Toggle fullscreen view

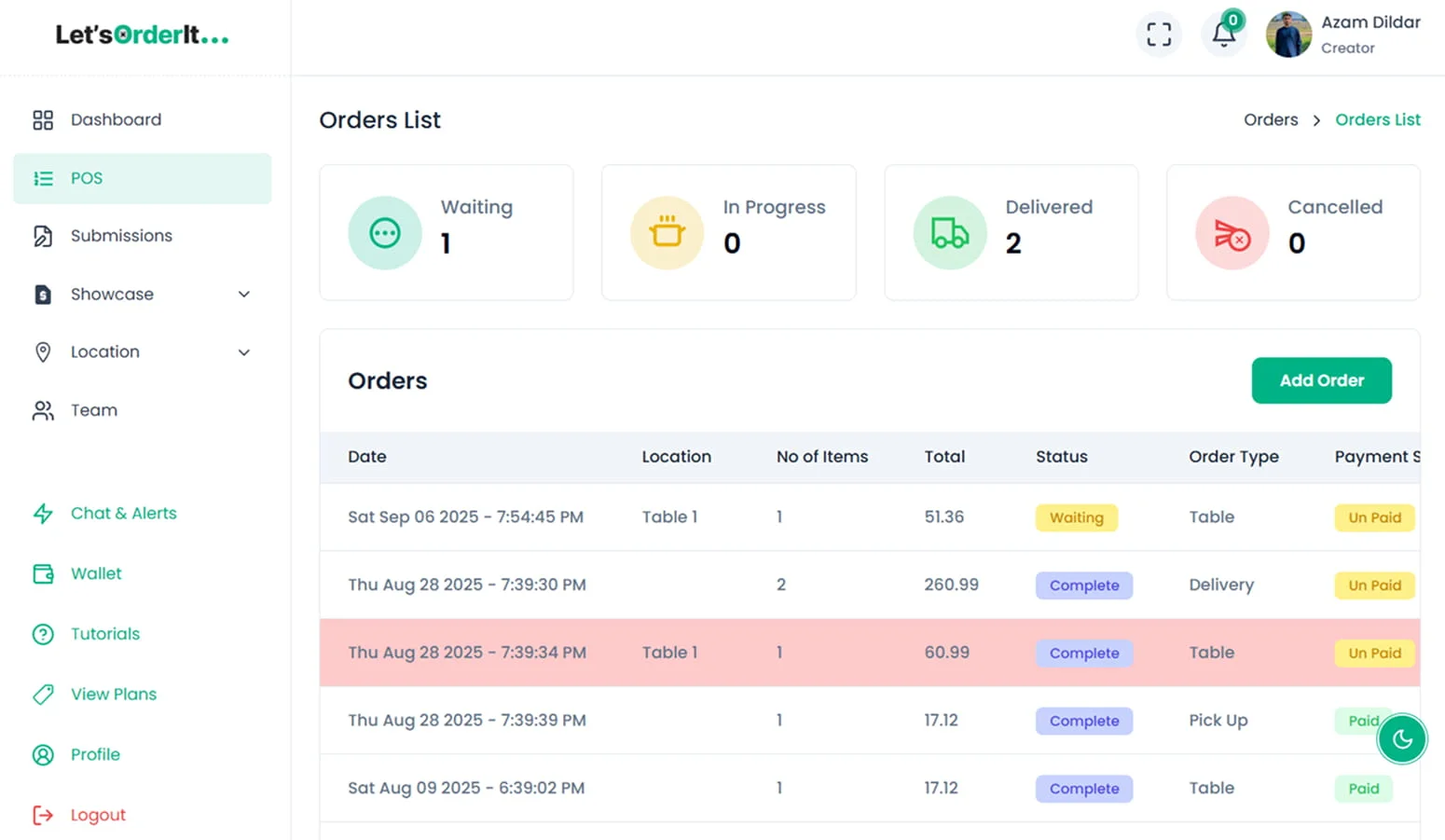pos(1159,34)
